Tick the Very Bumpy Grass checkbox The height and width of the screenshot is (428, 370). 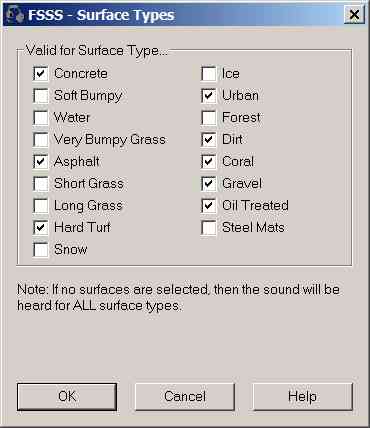41,140
